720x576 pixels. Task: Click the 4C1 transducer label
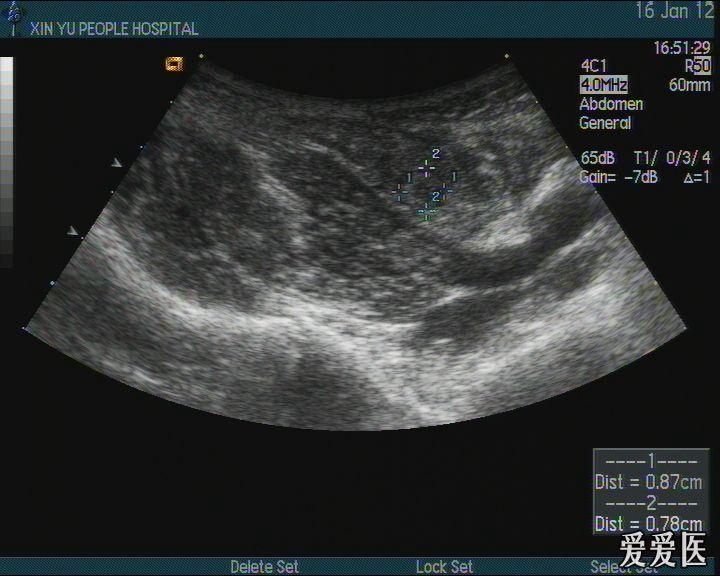tap(593, 66)
